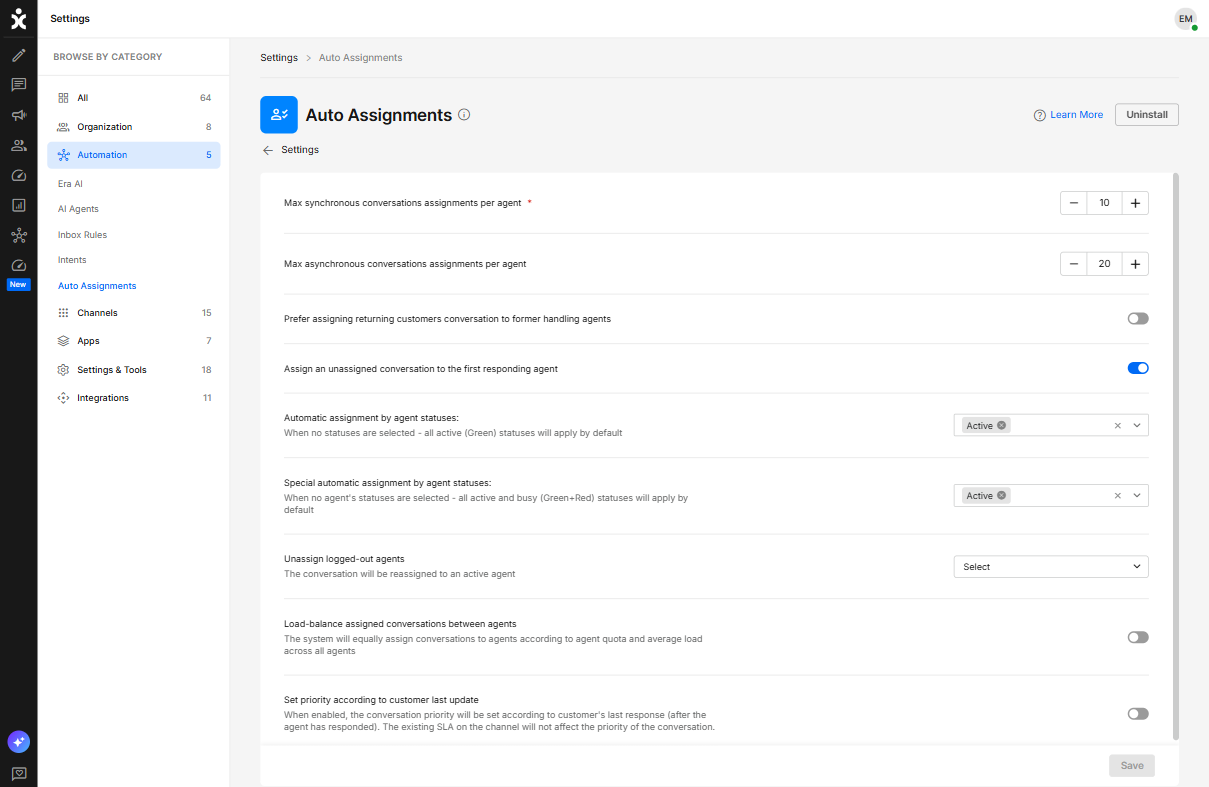Enable prefer returning customers to former agents toggle
This screenshot has height=787, width=1209.
pos(1138,319)
